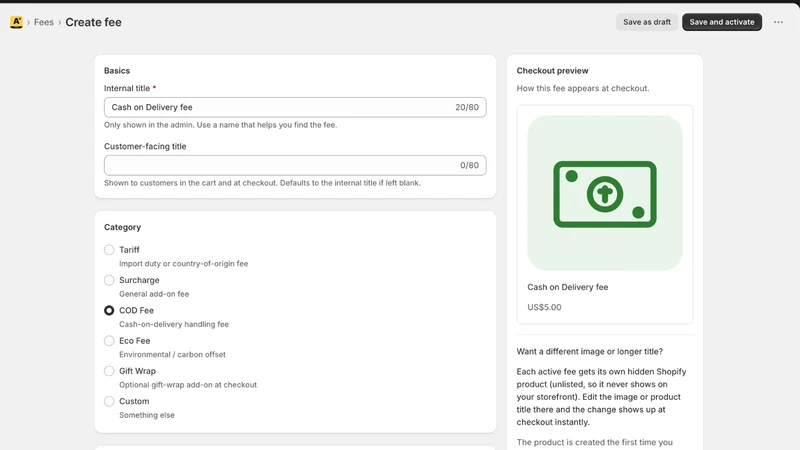Screen dimensions: 800x450
Task: Click the 'Category' section heading
Action: point(122,227)
